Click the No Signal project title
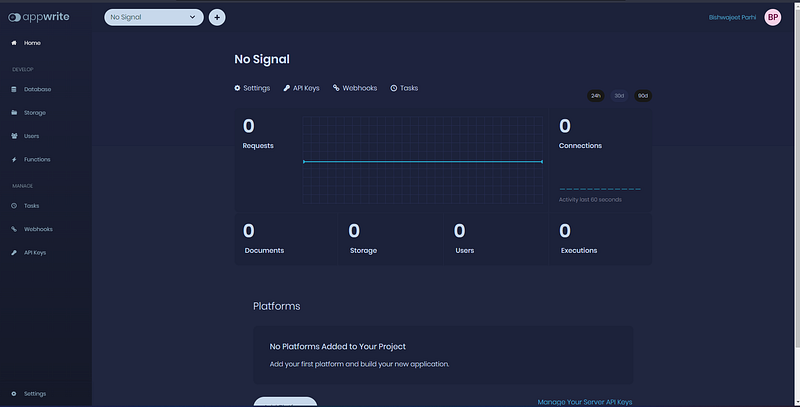 262,59
